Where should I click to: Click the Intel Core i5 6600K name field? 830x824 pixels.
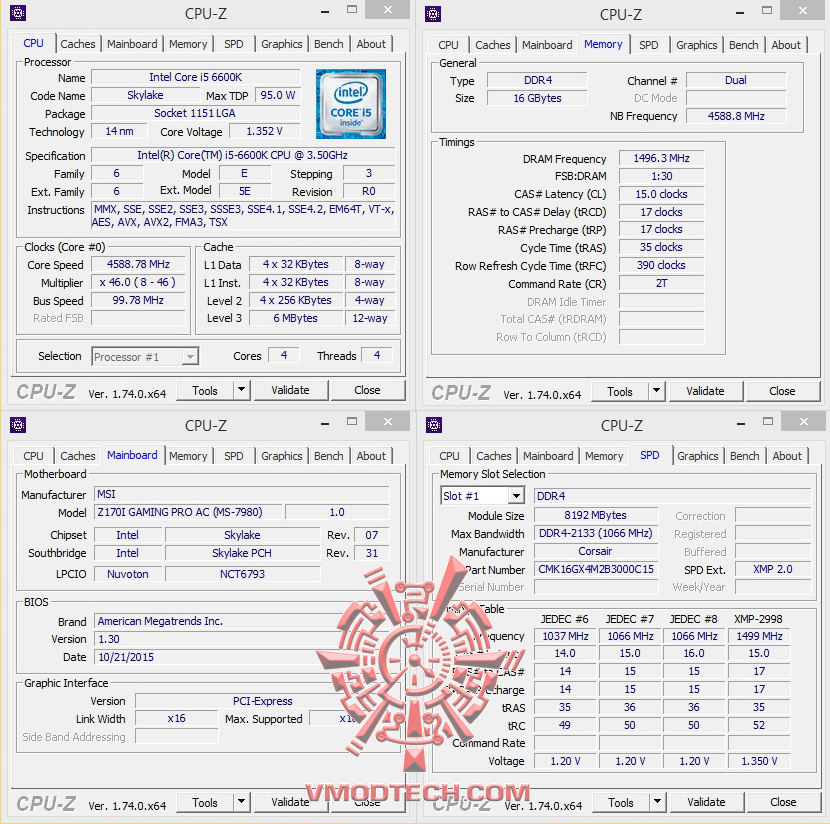click(x=195, y=77)
